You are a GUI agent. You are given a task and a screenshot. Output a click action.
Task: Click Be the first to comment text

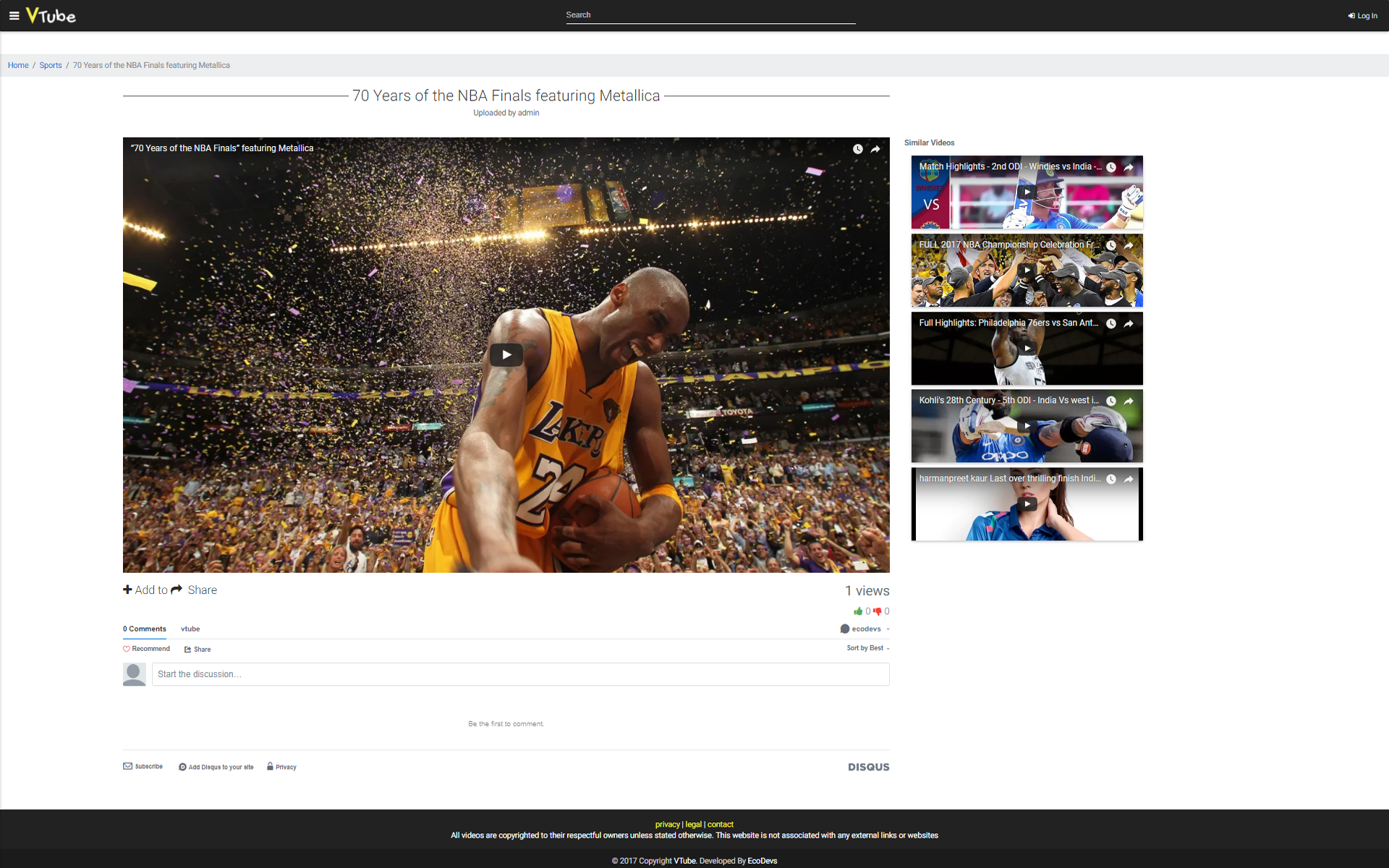[x=506, y=724]
